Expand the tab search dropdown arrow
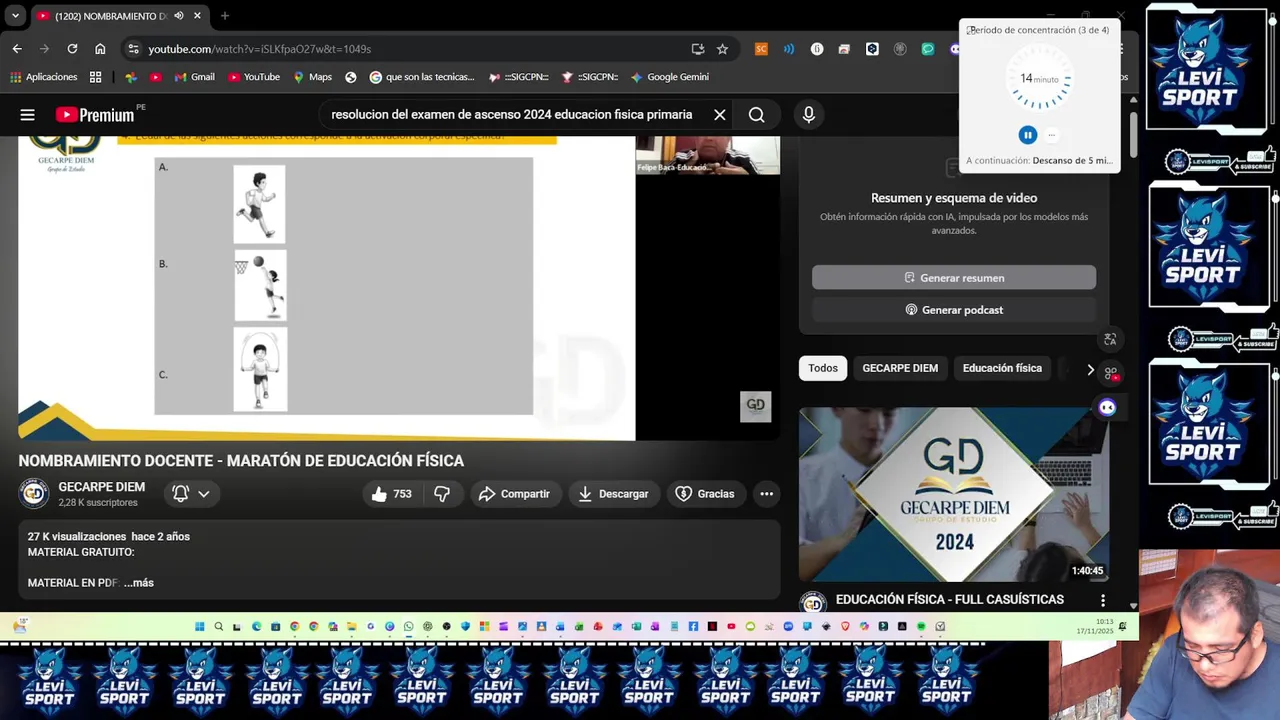This screenshot has height=720, width=1280. click(15, 16)
